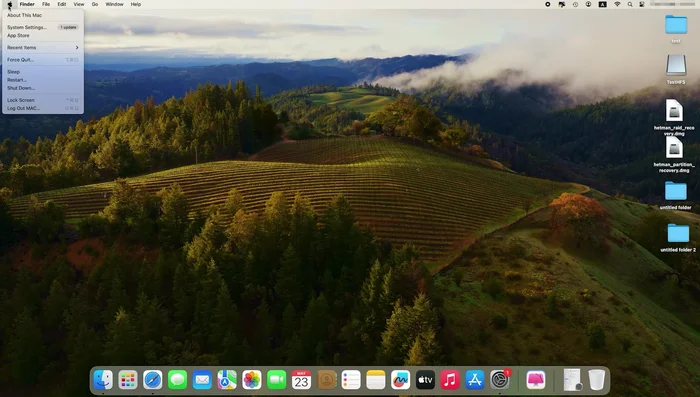Screen dimensions: 700x397
Task: Open Wi-Fi status menu bar icon
Action: click(x=617, y=4)
